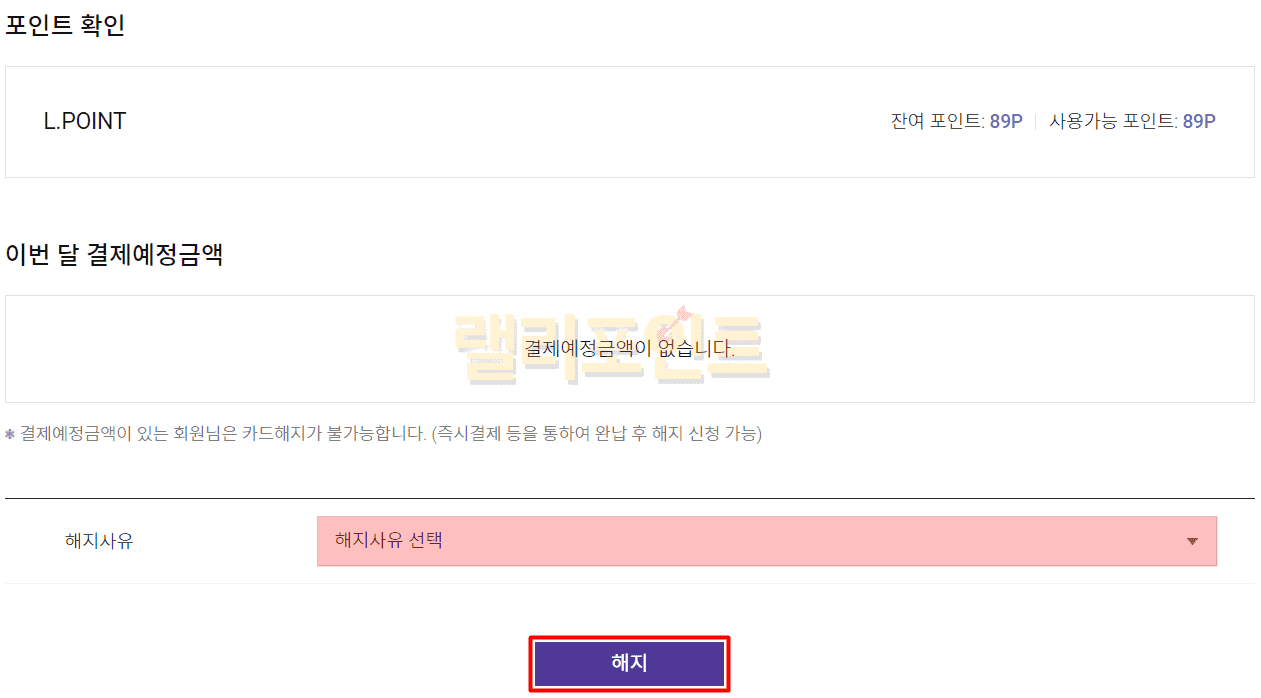
Task: Click the 잔여 포인트 89P value
Action: pos(1006,122)
